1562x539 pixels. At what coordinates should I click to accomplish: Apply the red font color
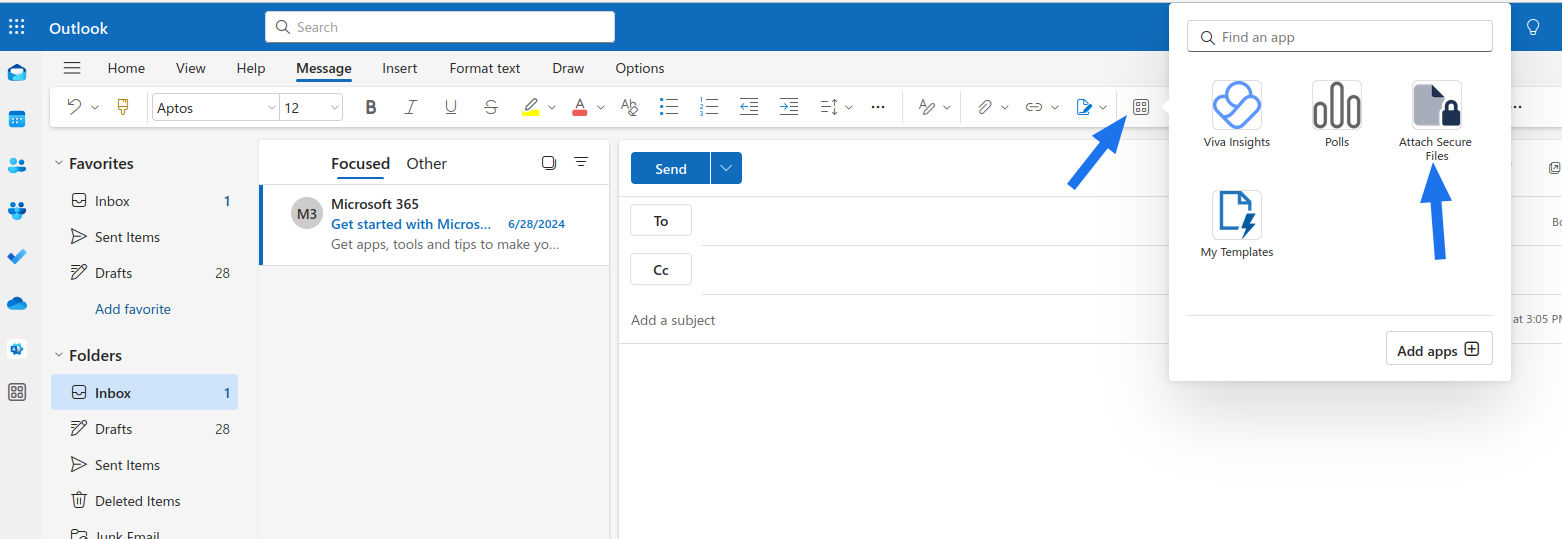tap(580, 107)
